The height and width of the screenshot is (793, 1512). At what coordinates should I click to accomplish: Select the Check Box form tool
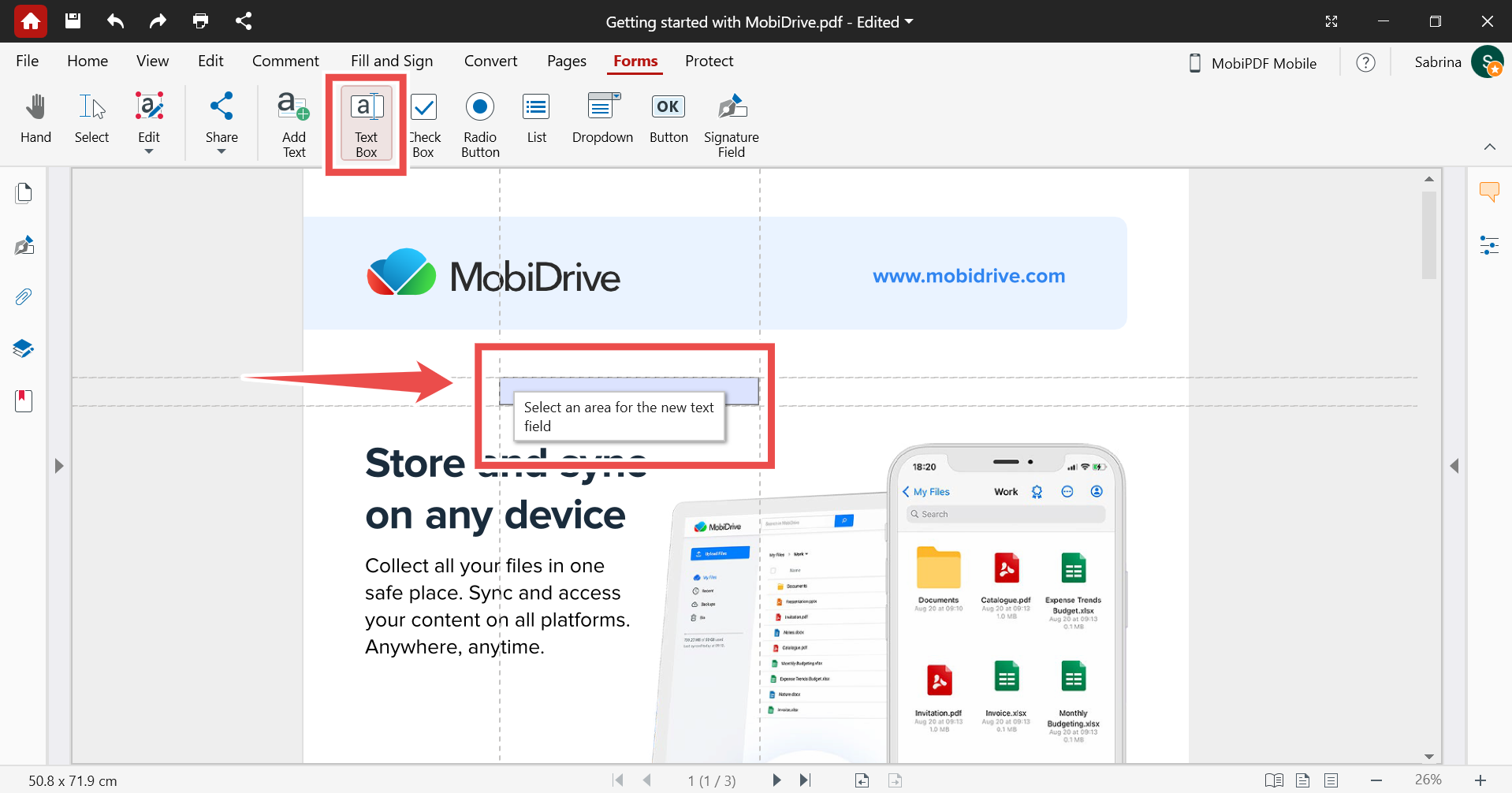(x=424, y=124)
